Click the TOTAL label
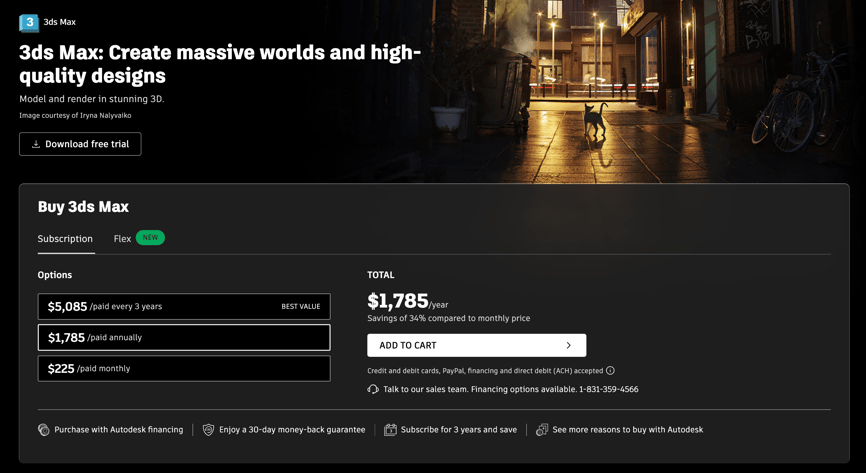 click(381, 275)
